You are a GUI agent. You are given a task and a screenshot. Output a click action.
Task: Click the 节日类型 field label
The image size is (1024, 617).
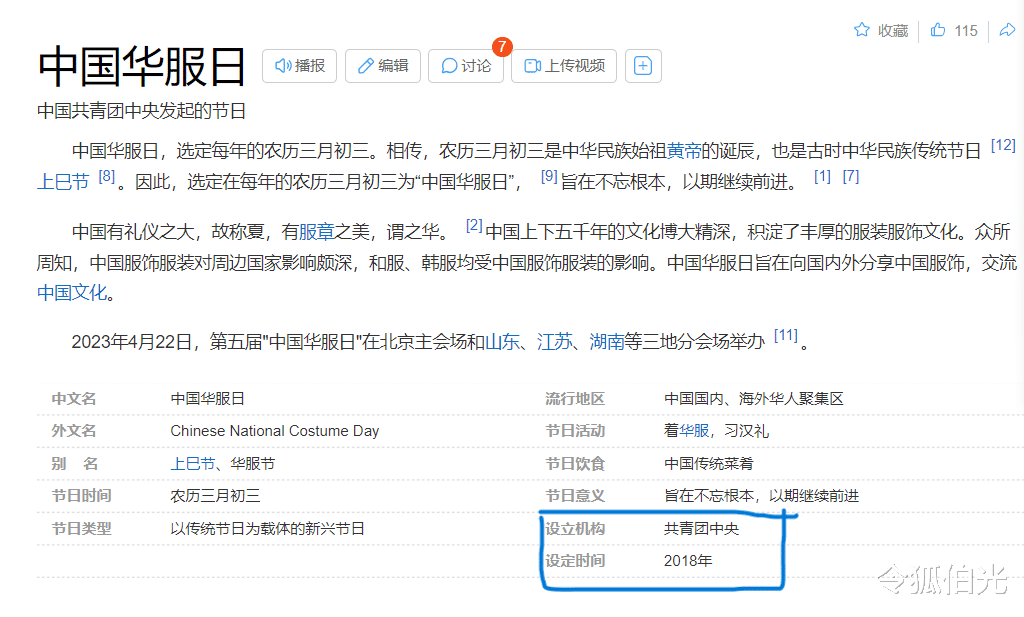click(x=82, y=529)
